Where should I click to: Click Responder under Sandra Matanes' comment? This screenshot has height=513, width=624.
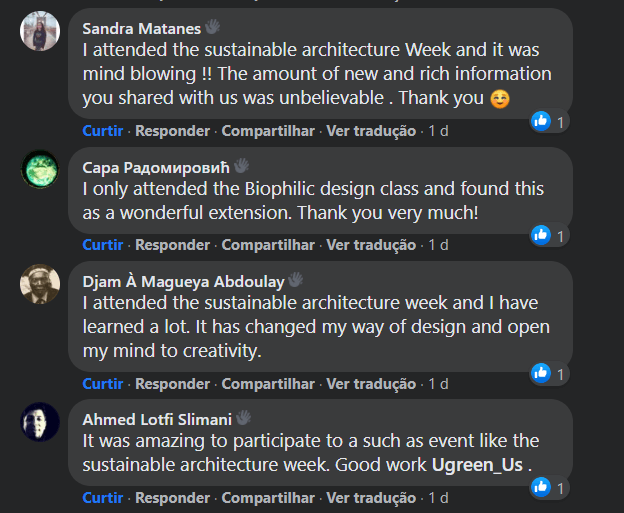(172, 131)
